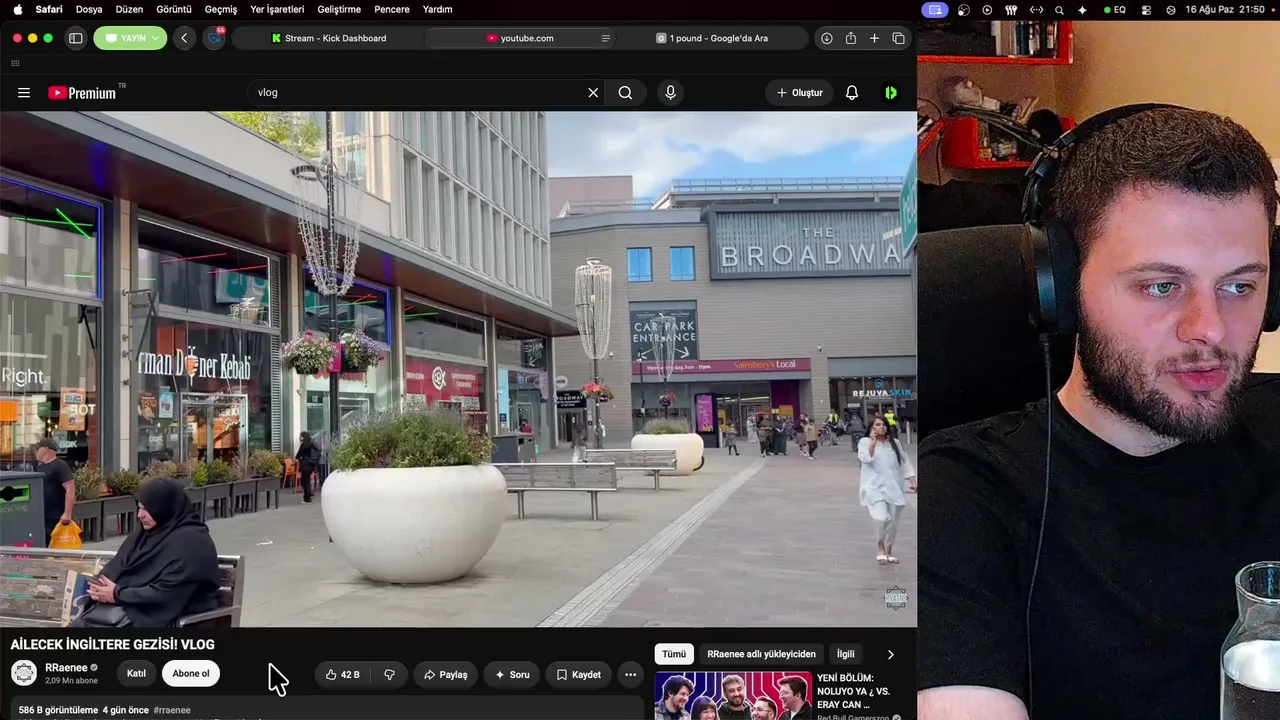Click the screen sharing menu bar icon
Image resolution: width=1280 pixels, height=720 pixels.
935,9
